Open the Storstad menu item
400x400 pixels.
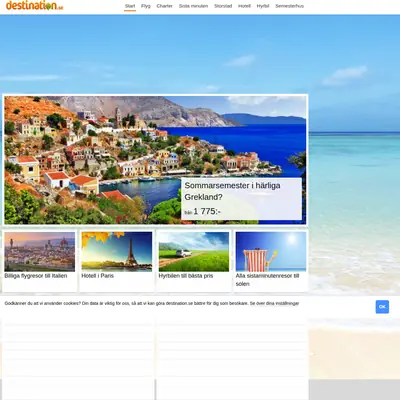(223, 6)
